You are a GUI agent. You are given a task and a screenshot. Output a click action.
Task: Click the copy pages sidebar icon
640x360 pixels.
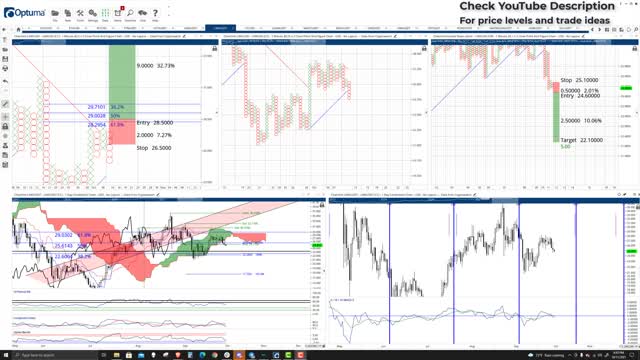click(5, 155)
